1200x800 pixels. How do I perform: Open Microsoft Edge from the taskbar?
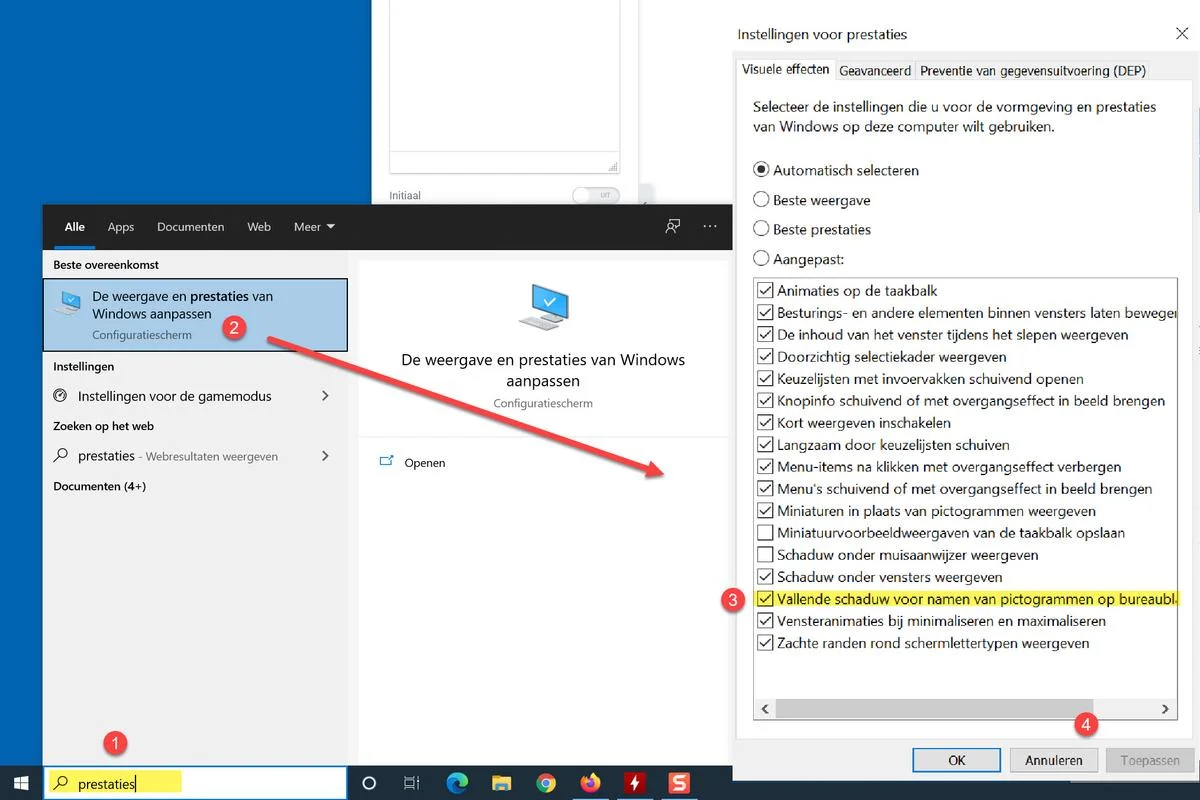[457, 783]
